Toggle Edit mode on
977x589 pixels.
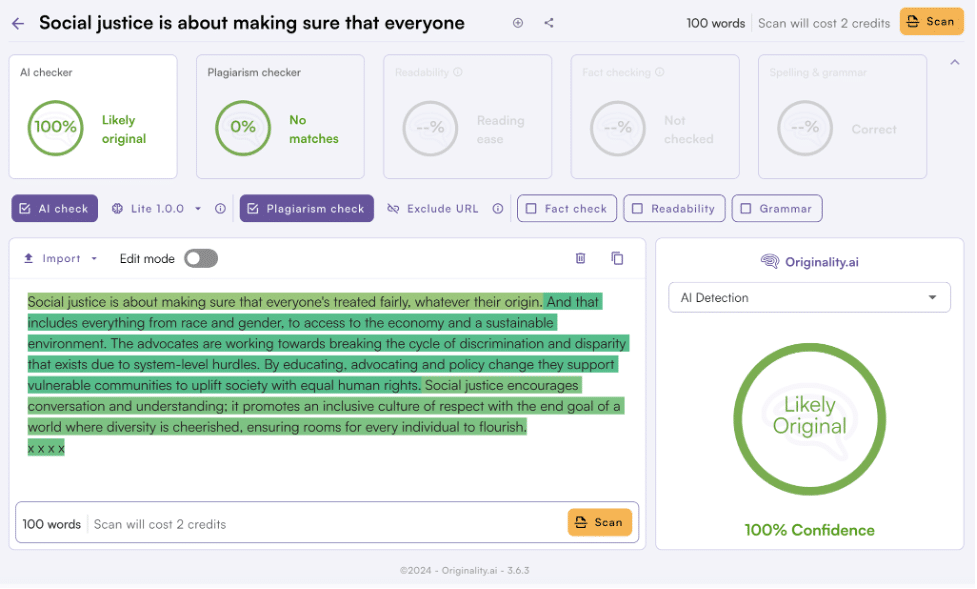coord(200,258)
